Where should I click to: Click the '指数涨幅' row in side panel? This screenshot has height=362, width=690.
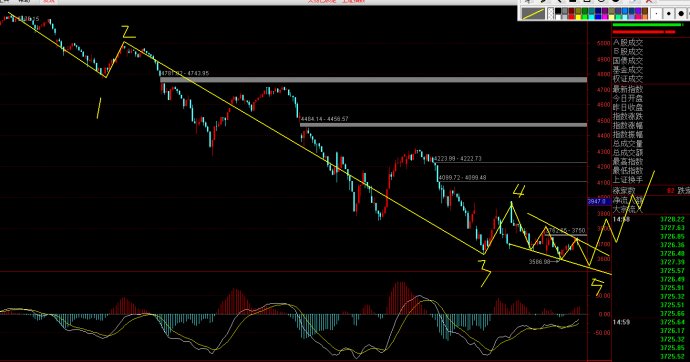628,125
